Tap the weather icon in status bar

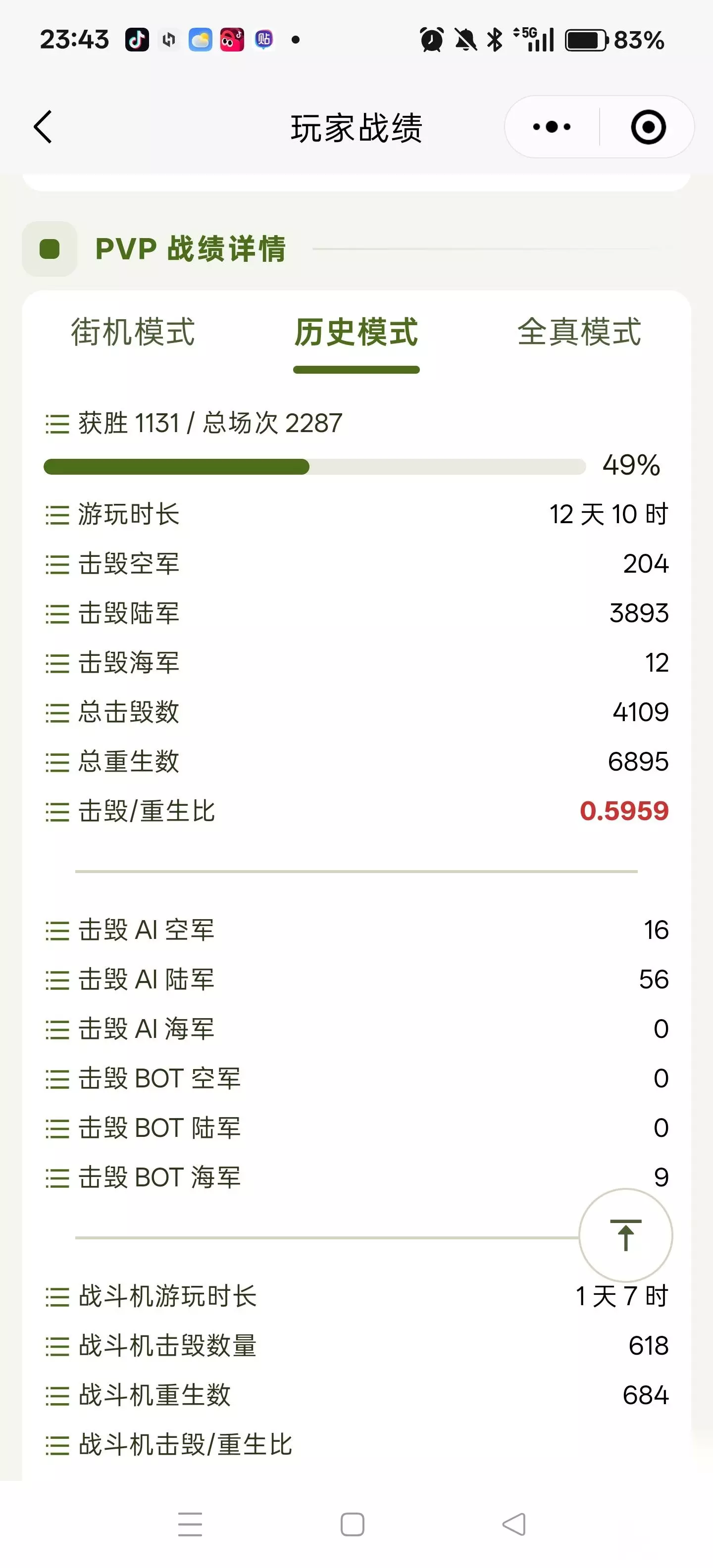(x=201, y=40)
